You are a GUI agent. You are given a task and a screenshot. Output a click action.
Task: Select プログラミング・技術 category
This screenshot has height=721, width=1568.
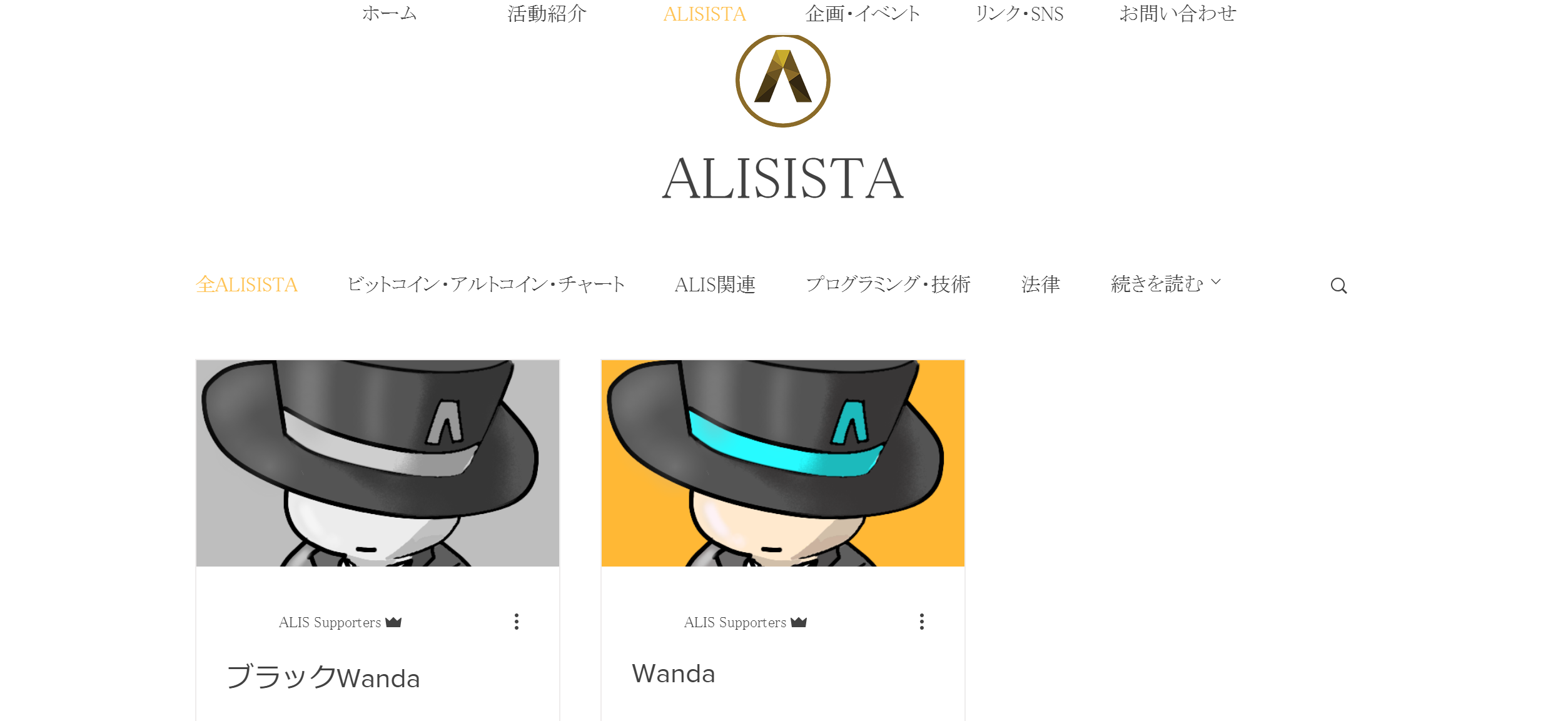888,285
